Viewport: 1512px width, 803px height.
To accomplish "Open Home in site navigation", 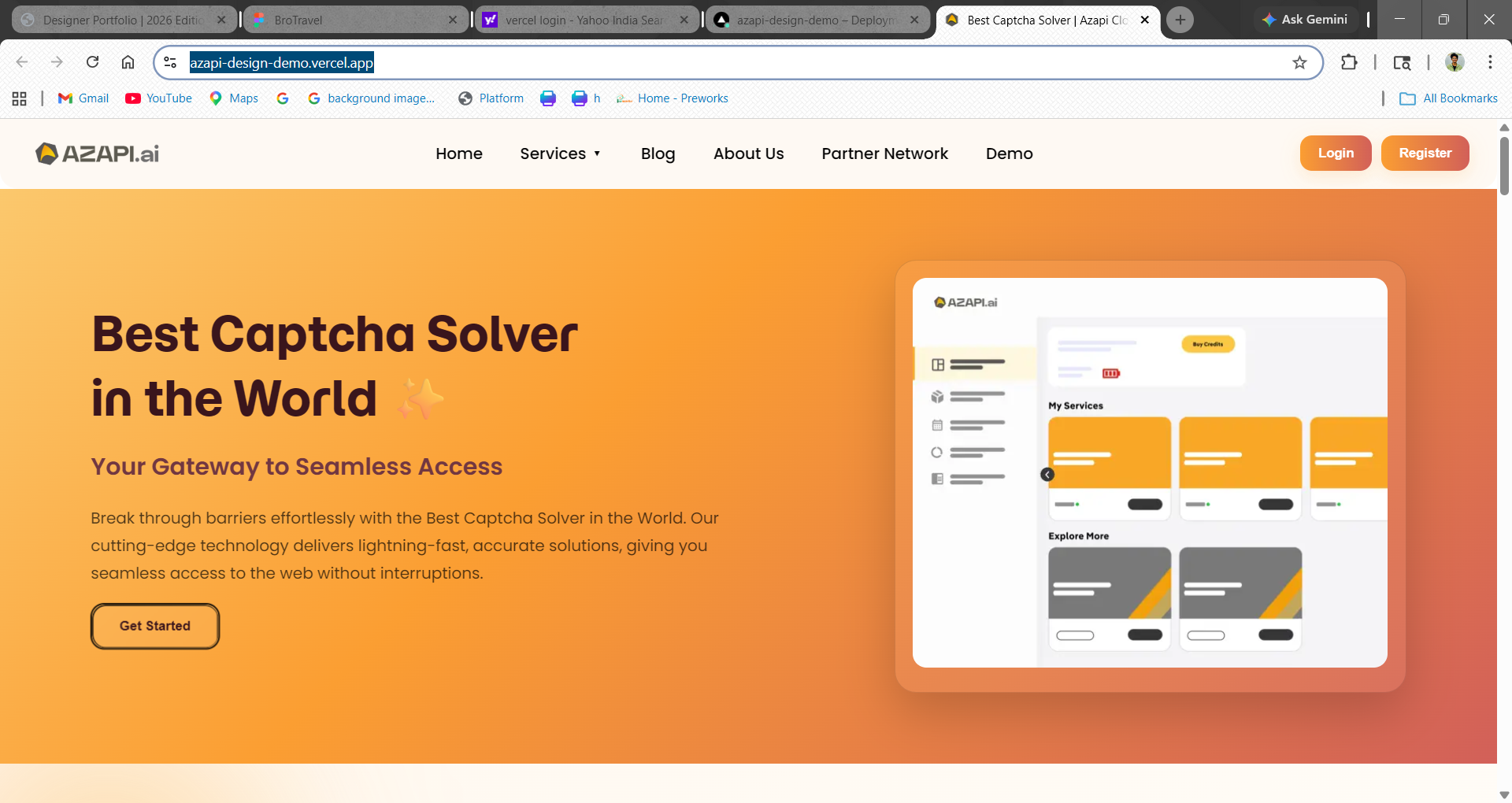I will [x=459, y=154].
